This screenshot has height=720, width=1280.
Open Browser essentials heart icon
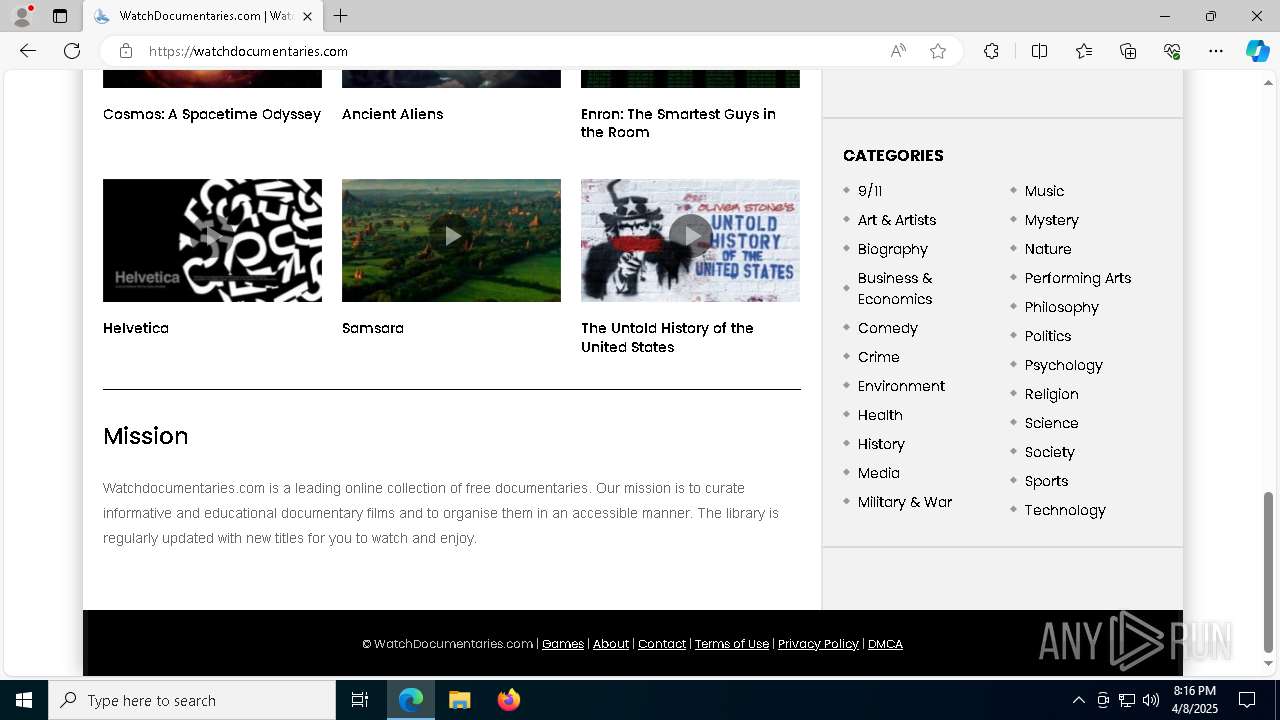1172,51
